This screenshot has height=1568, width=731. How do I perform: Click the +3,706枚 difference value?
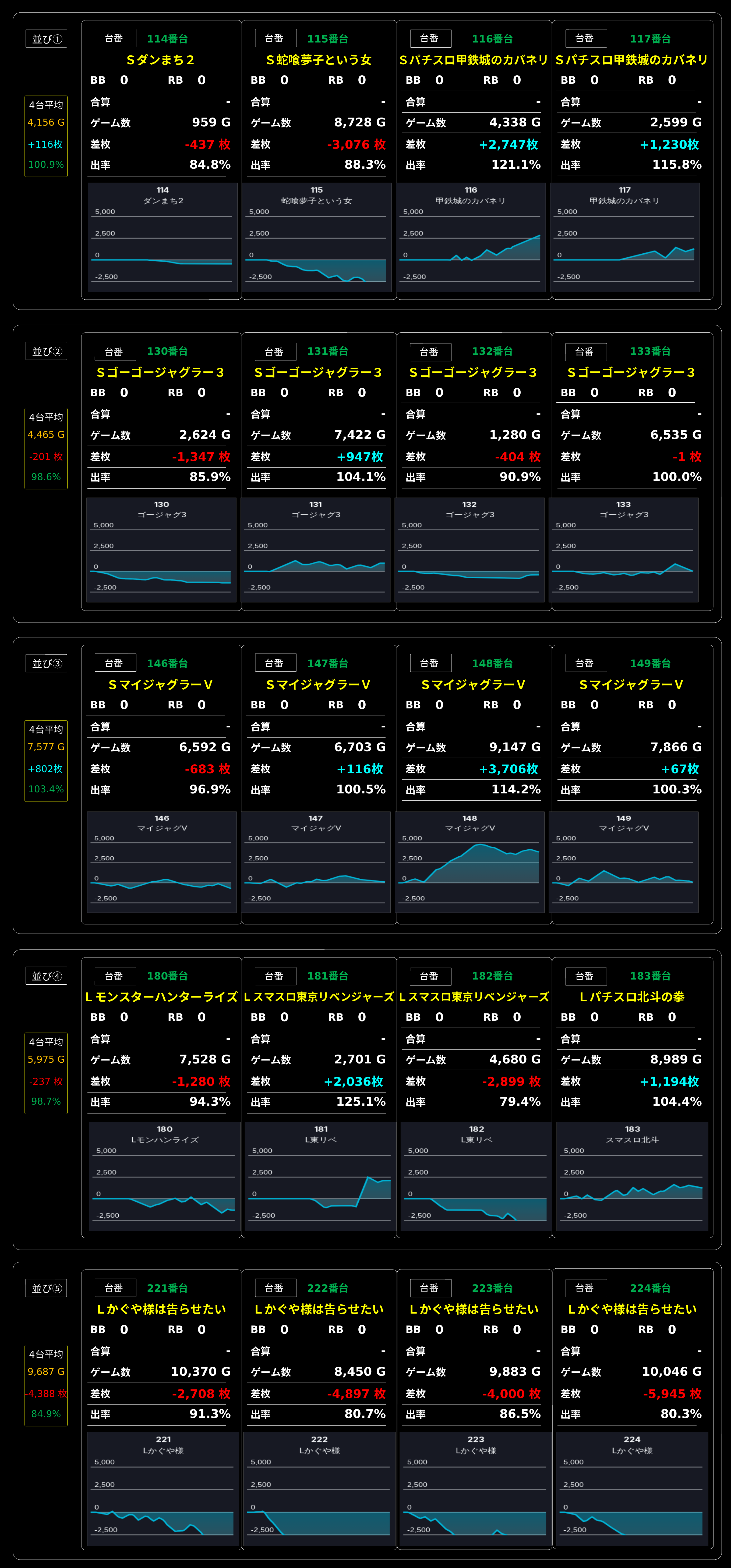[508, 769]
